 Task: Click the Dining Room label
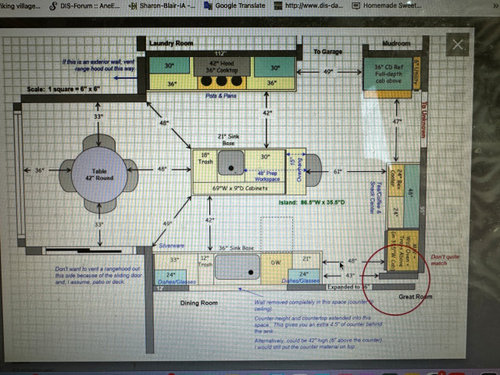point(199,303)
